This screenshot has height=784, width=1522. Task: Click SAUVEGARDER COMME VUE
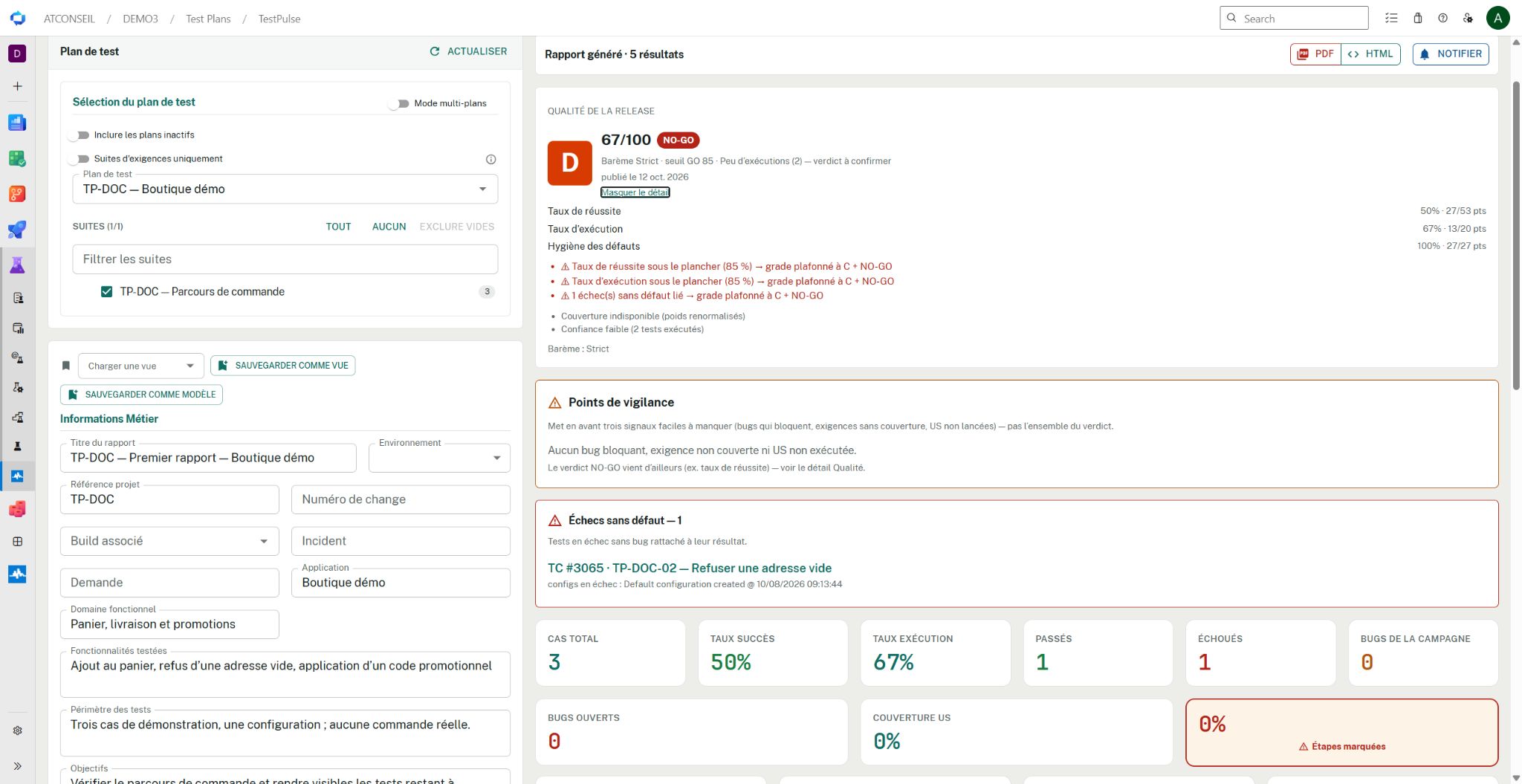[x=282, y=366]
